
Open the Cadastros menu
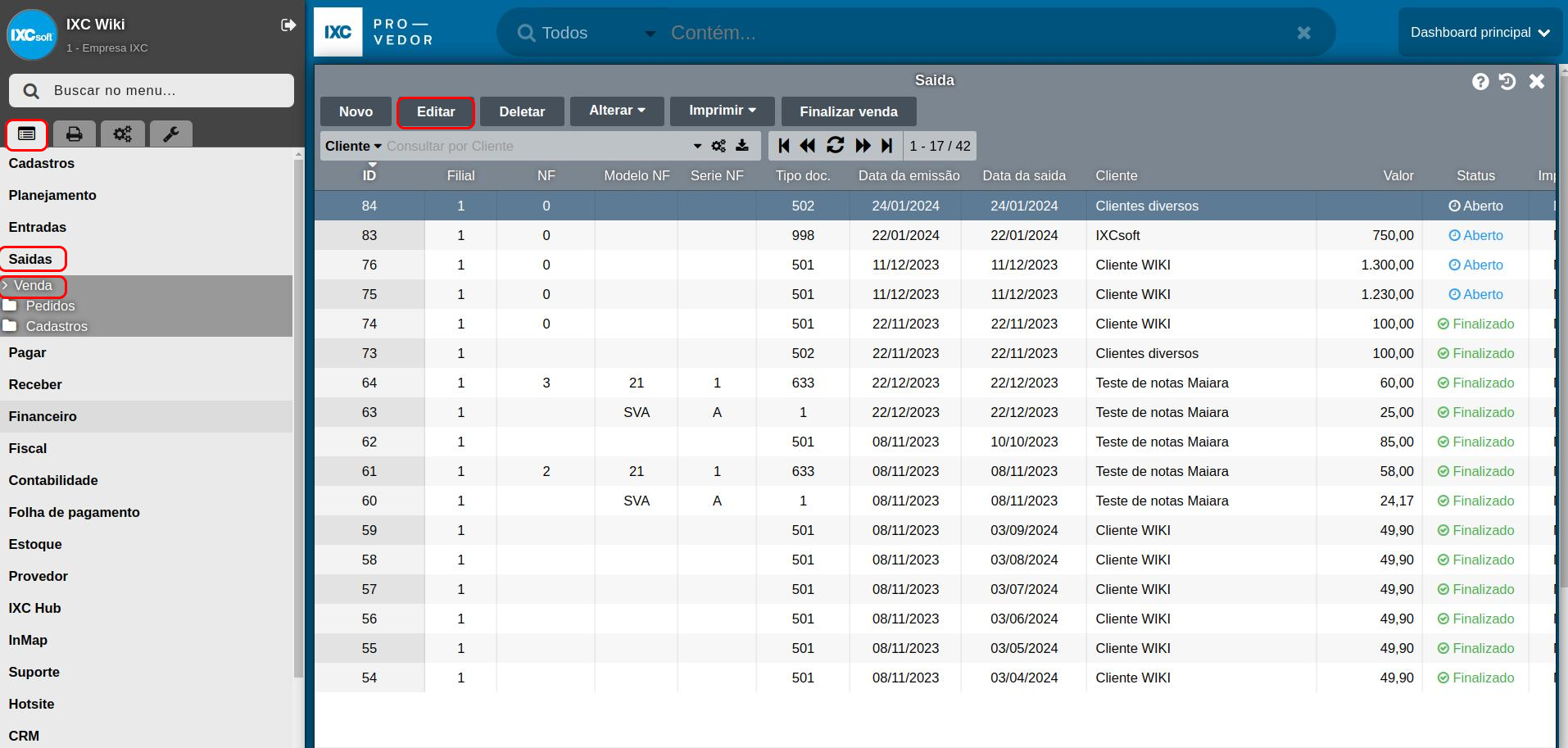pos(42,163)
